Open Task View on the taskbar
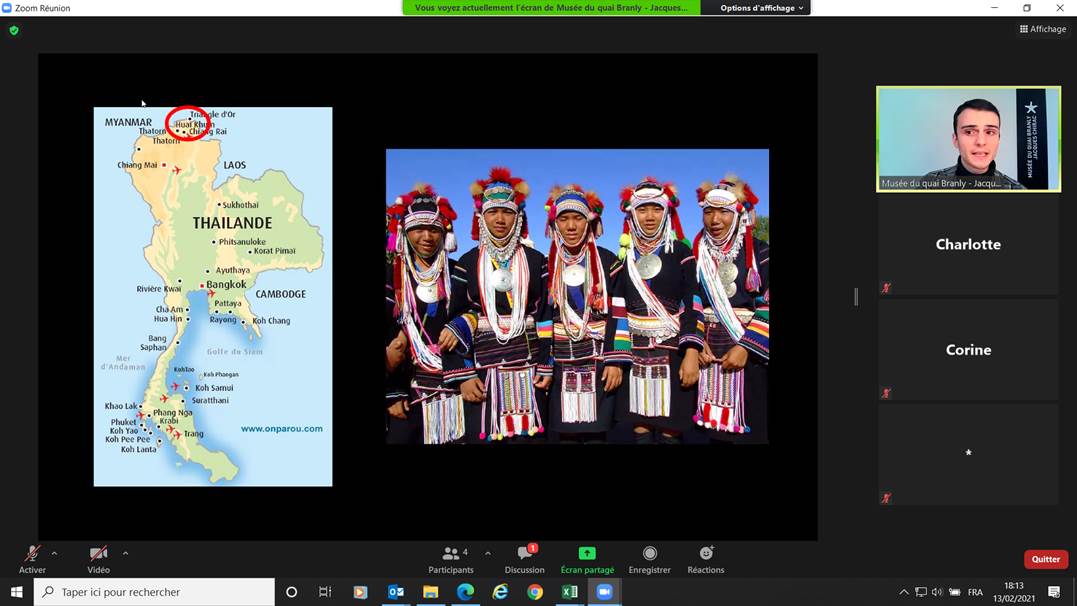The height and width of the screenshot is (606, 1077). (x=325, y=592)
